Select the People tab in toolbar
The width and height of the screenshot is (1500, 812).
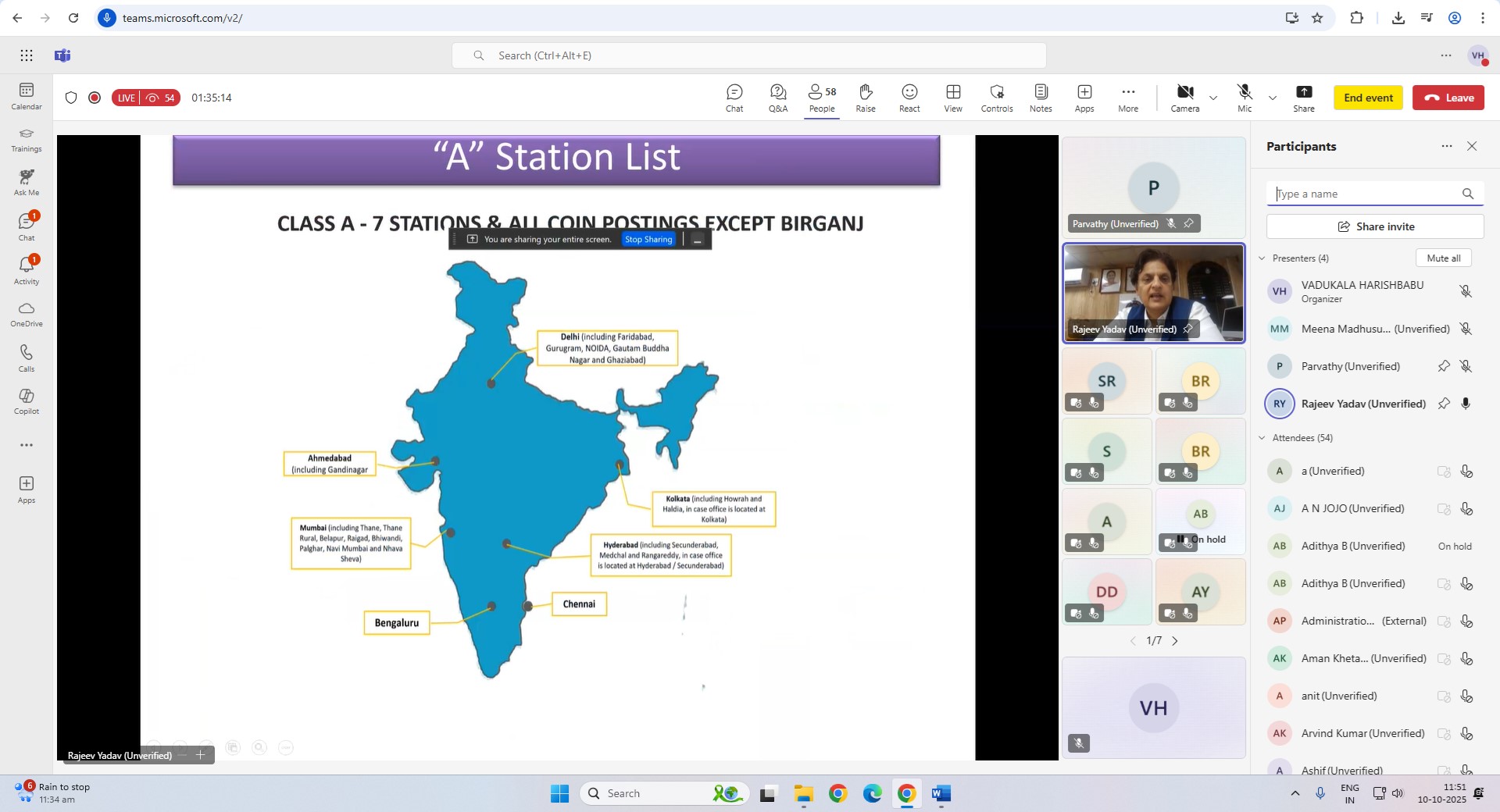821,98
